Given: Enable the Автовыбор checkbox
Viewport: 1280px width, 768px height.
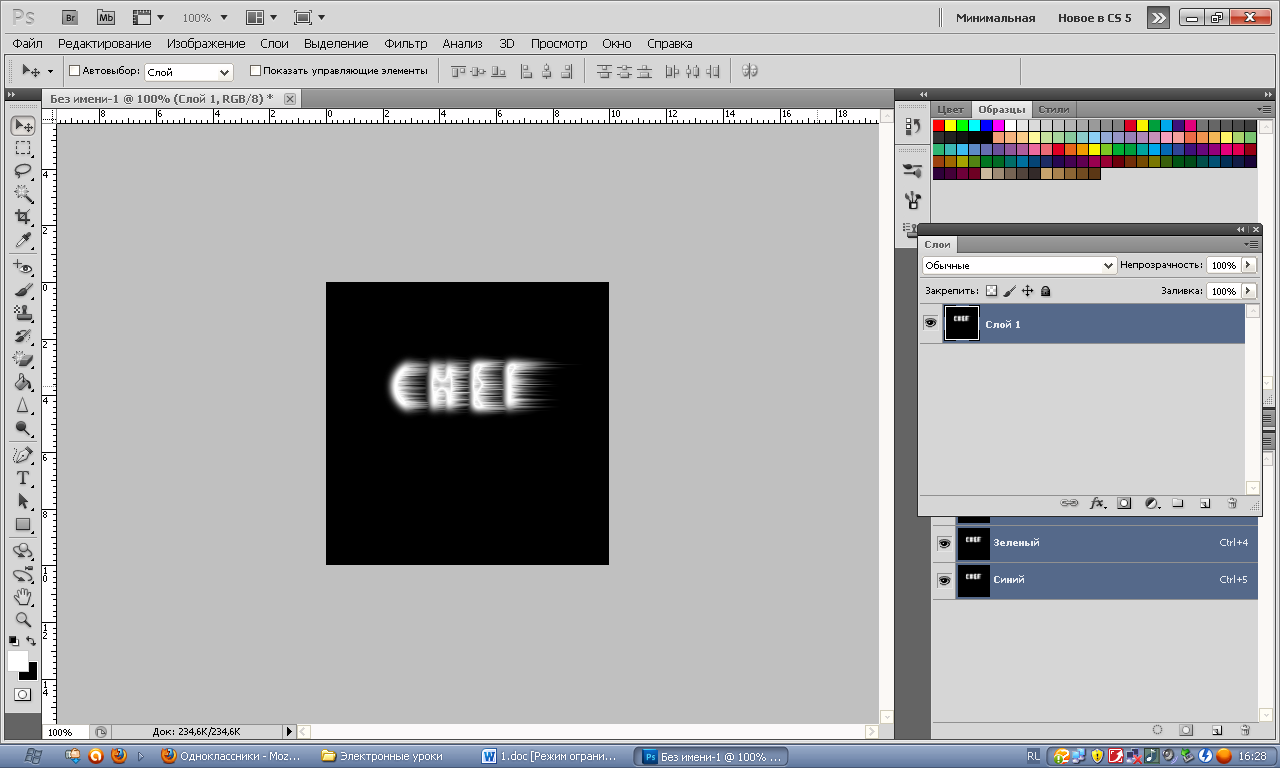Looking at the screenshot, I should click(74, 71).
